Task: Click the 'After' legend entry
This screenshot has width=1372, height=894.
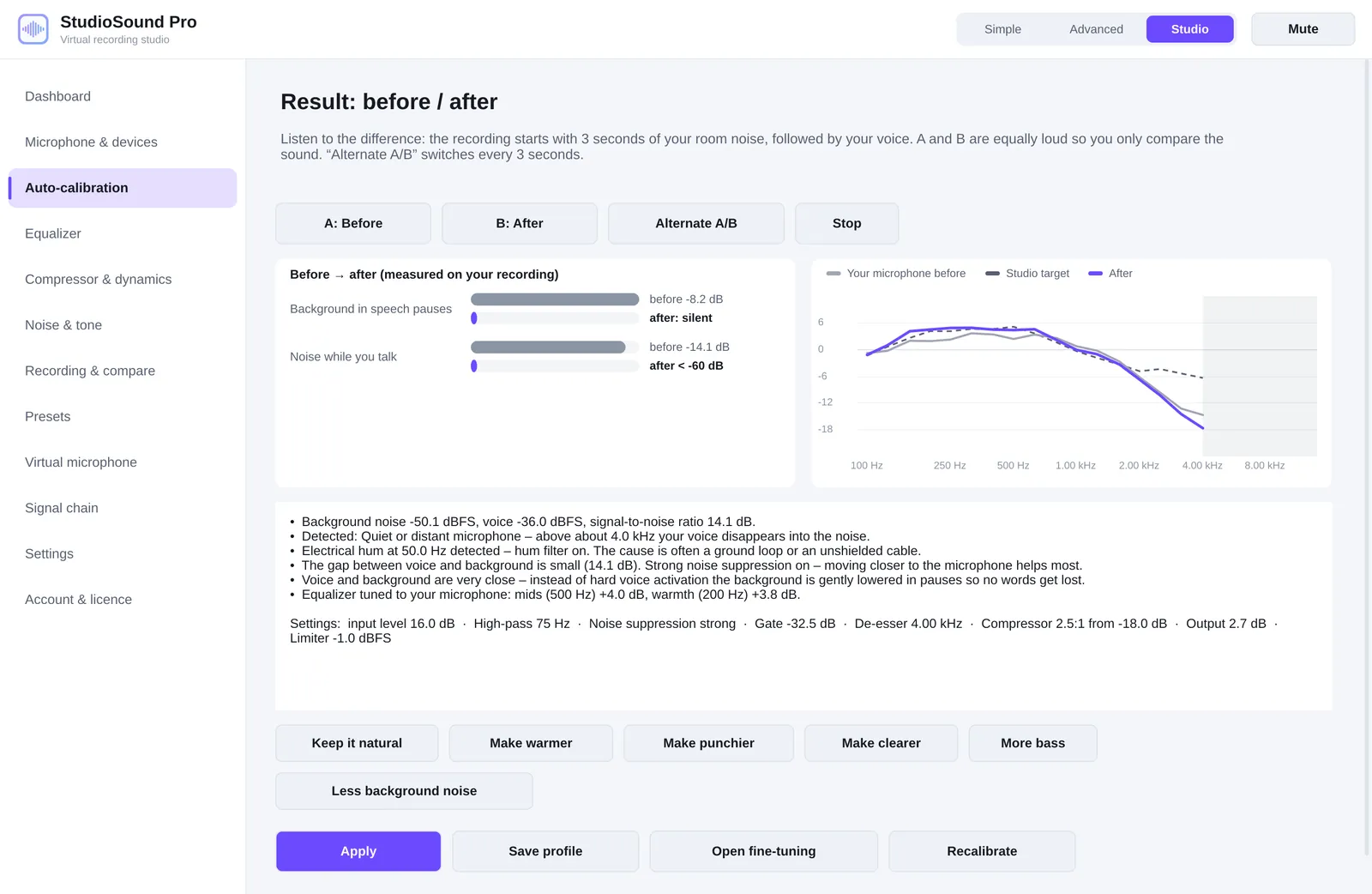Action: tap(1110, 274)
